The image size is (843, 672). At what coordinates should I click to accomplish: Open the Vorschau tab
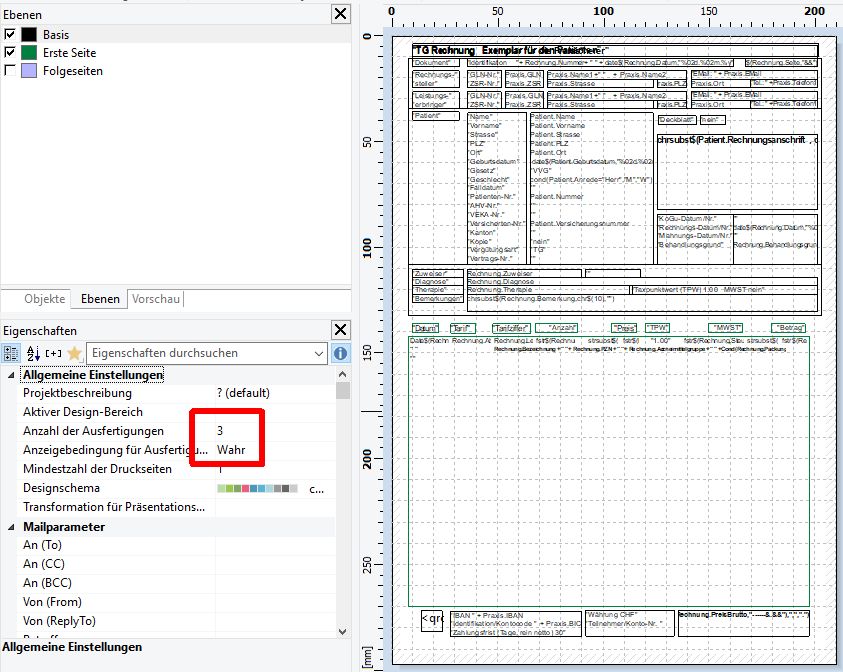click(156, 299)
